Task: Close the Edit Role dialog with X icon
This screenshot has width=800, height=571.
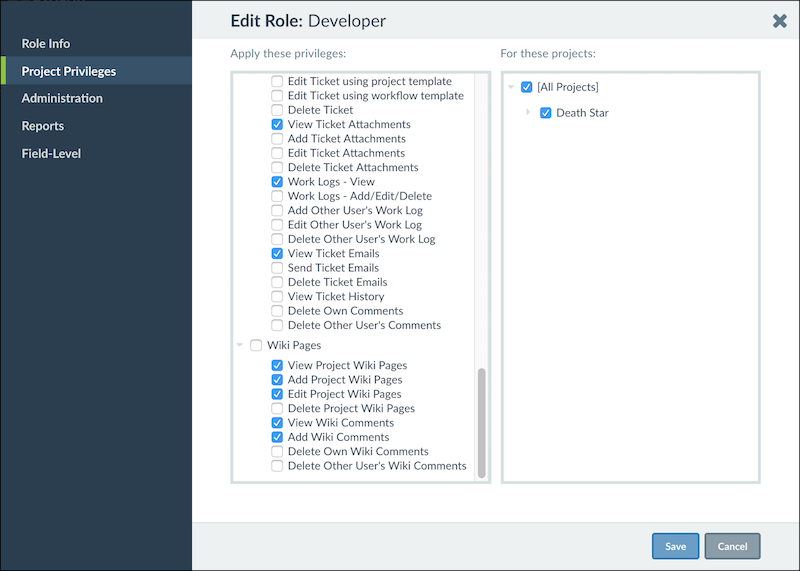Action: point(780,21)
